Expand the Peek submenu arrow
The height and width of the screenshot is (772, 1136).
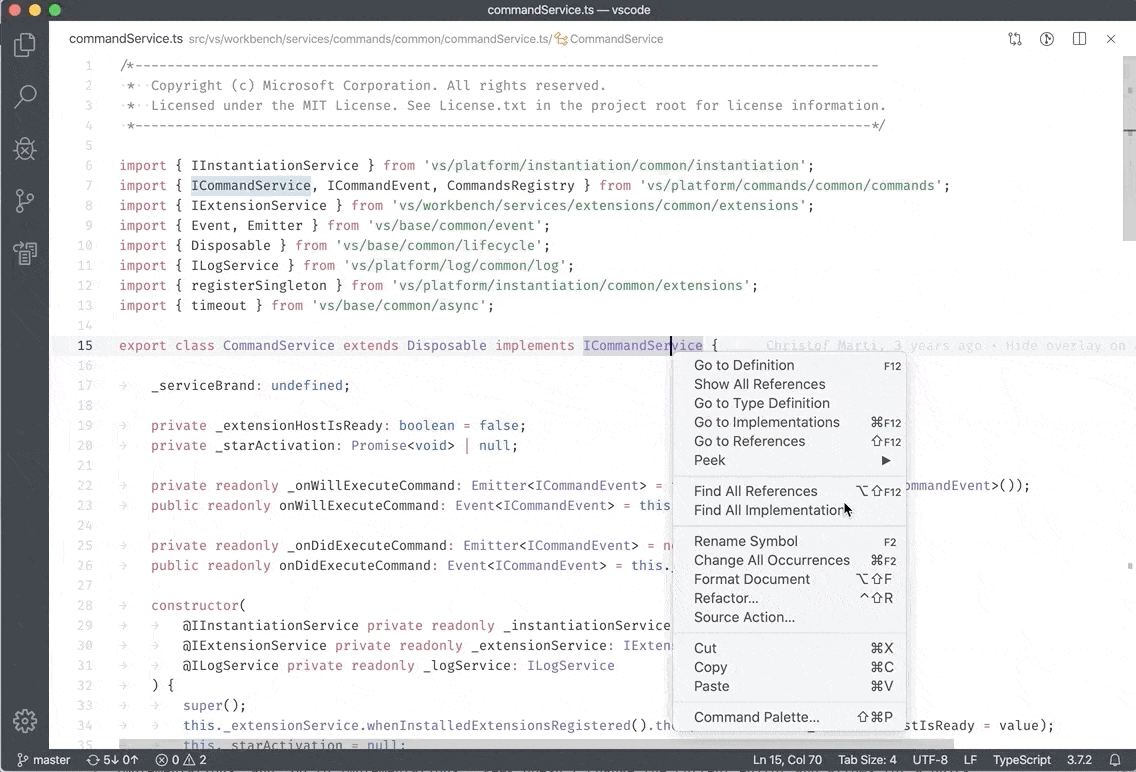884,460
